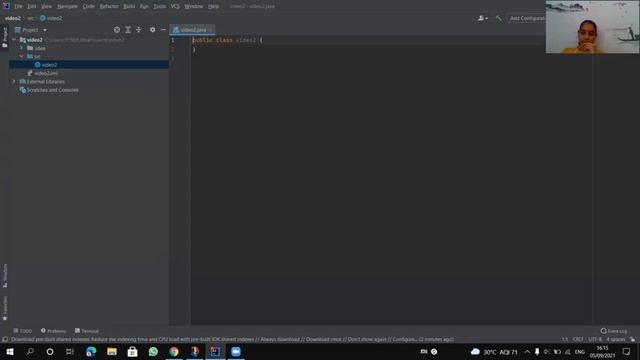Open Microsoft Edge from taskbar
The width and height of the screenshot is (640, 360).
pos(91,351)
